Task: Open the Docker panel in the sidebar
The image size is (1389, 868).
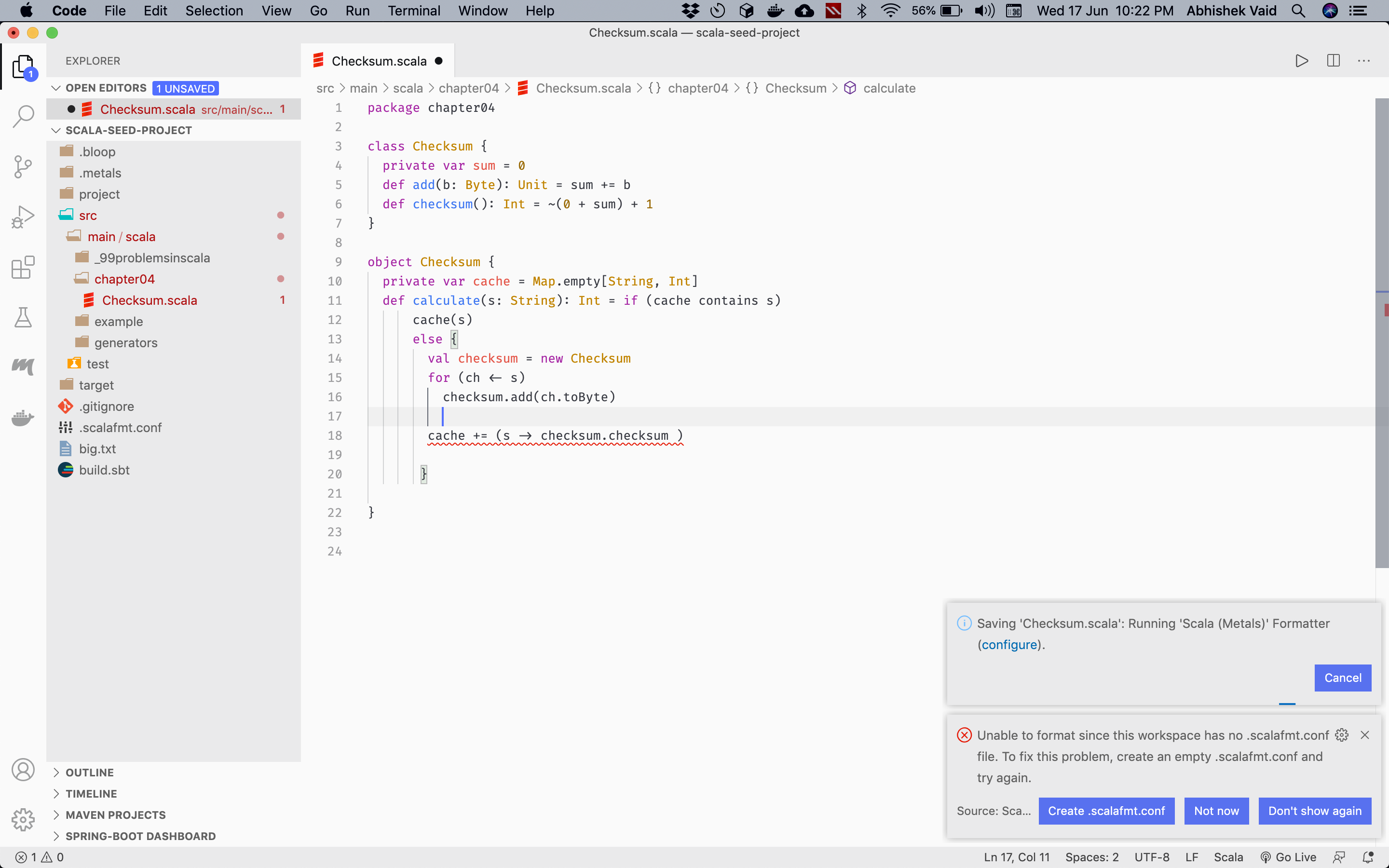Action: (23, 417)
